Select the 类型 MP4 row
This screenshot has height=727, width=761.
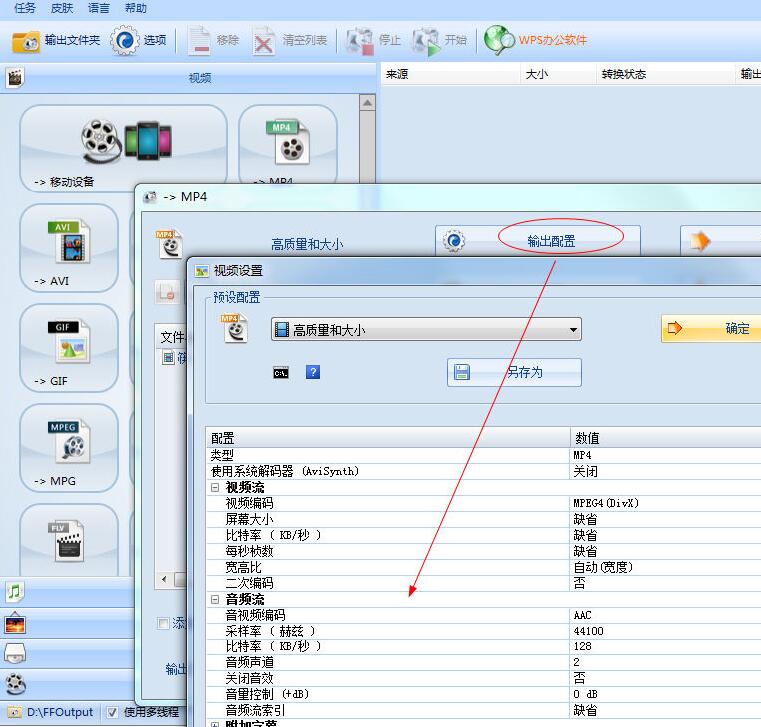[483, 455]
